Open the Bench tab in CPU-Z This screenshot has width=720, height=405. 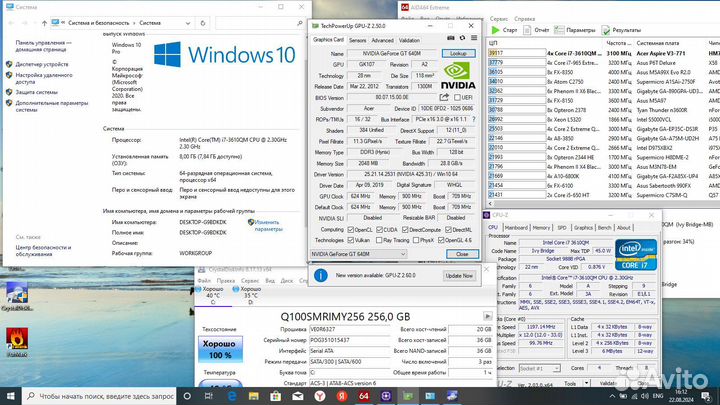604,228
